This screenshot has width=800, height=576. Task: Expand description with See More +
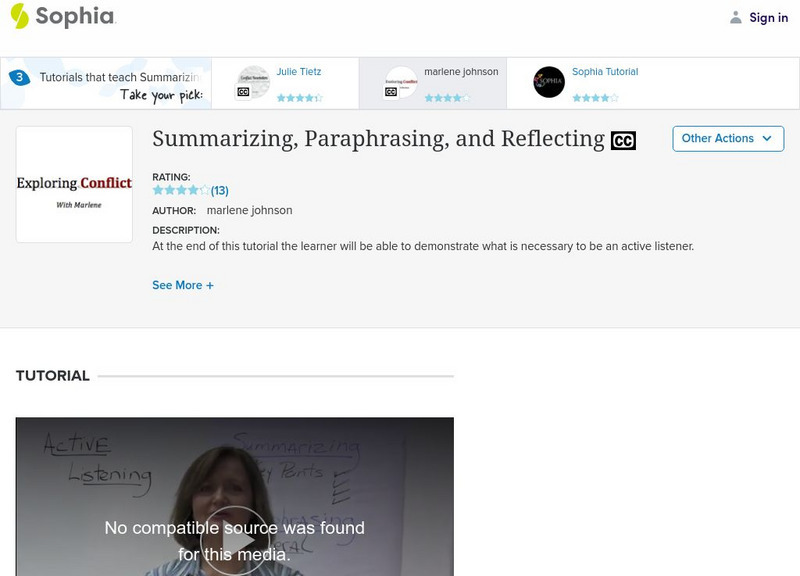(183, 285)
